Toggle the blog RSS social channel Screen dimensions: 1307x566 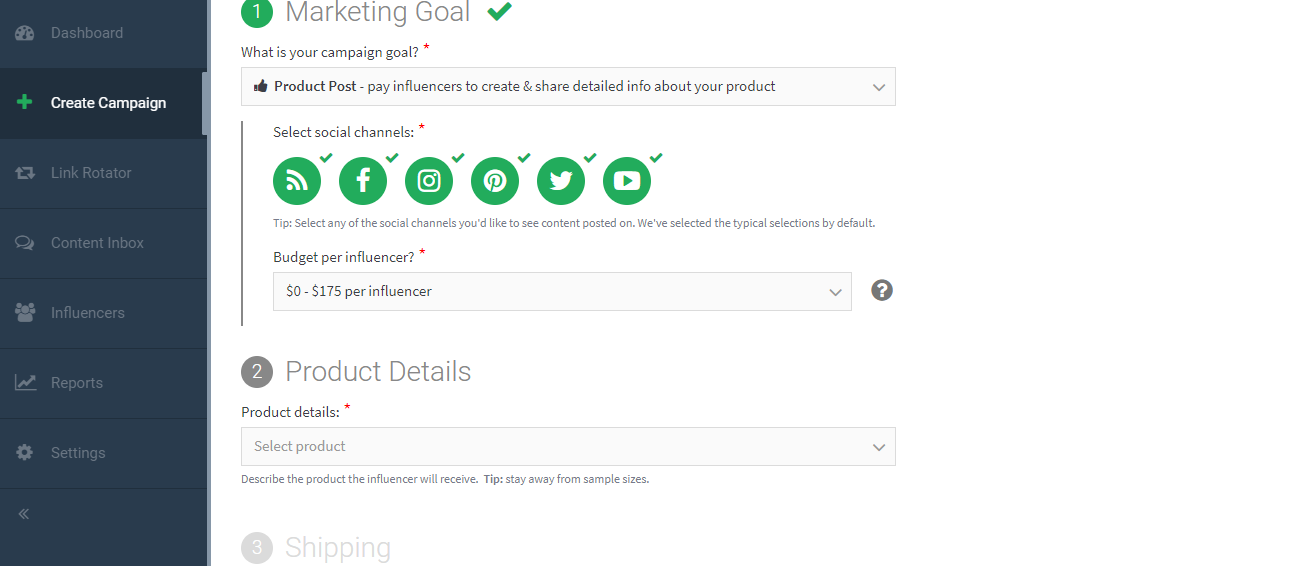coord(297,181)
